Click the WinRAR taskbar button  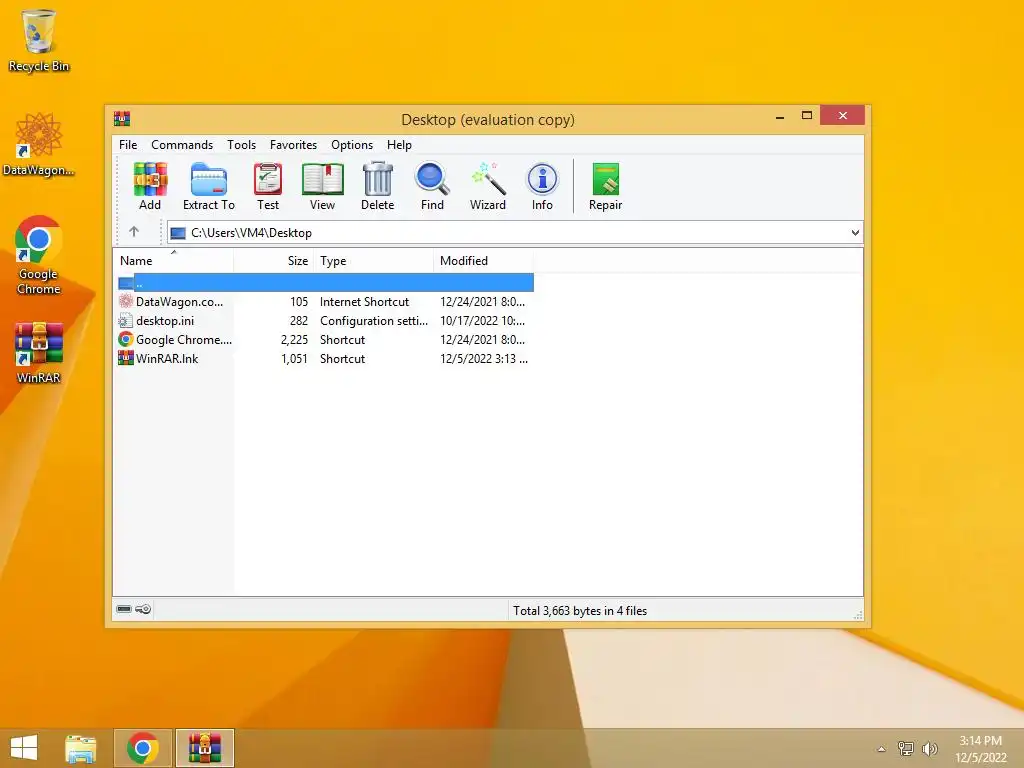point(204,748)
